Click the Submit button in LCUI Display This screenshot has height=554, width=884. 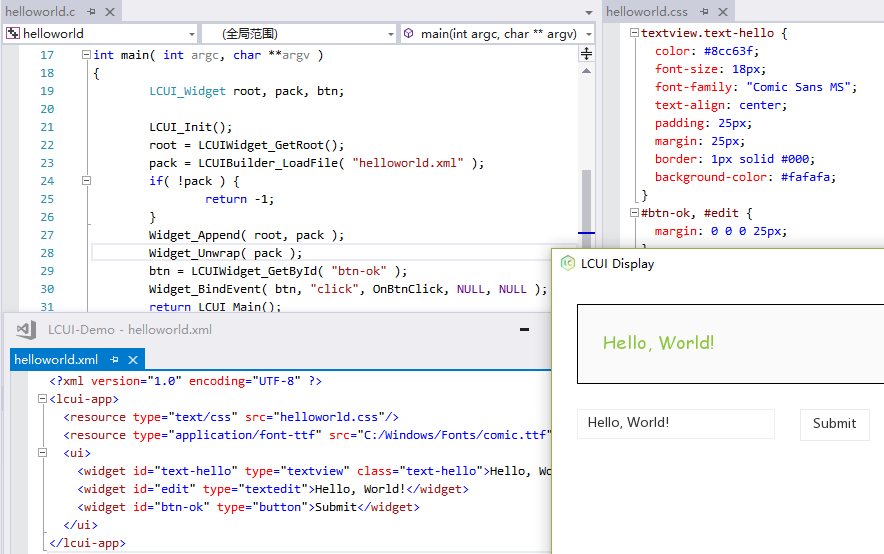(834, 424)
